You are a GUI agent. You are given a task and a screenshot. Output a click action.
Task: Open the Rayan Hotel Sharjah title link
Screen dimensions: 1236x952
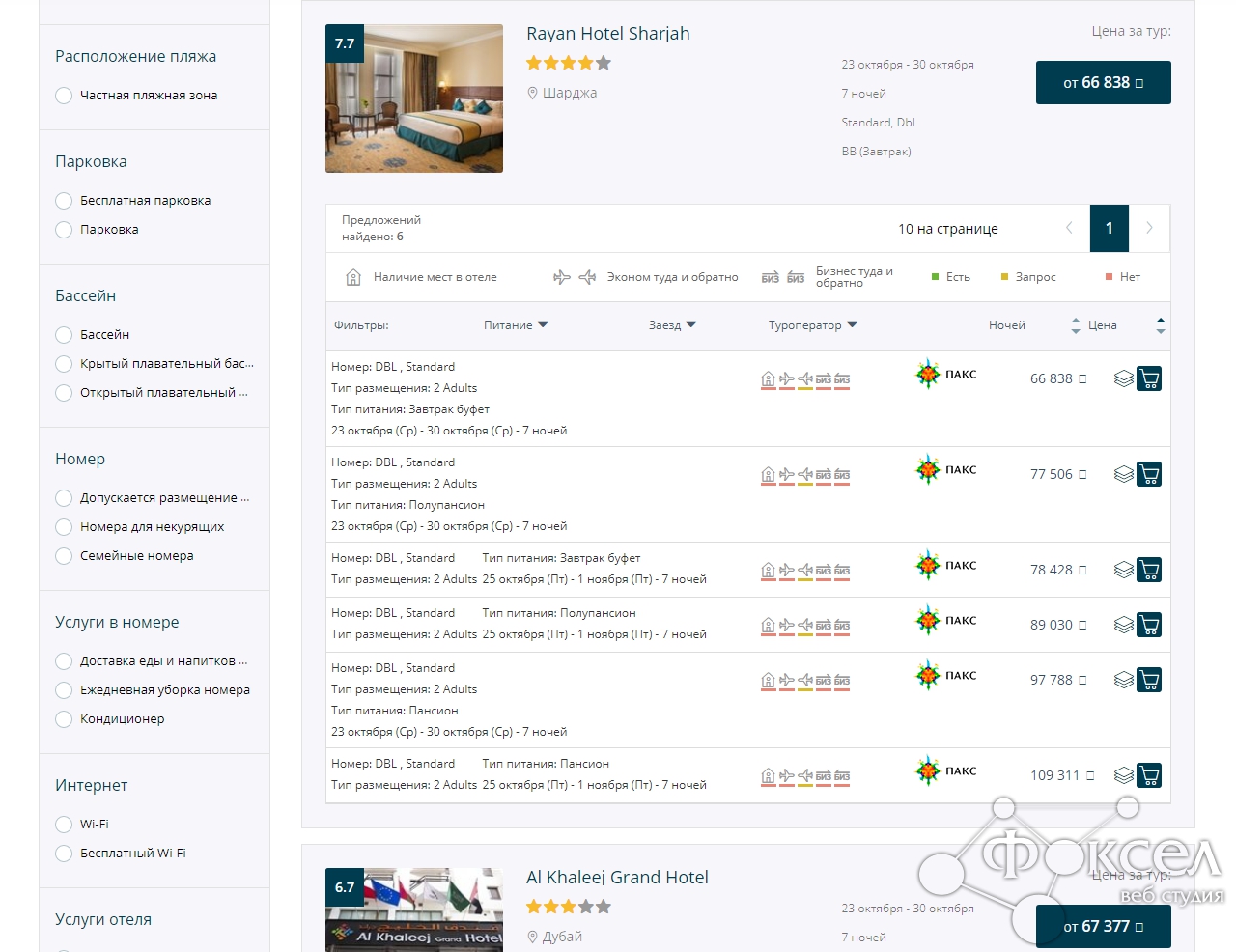608,34
